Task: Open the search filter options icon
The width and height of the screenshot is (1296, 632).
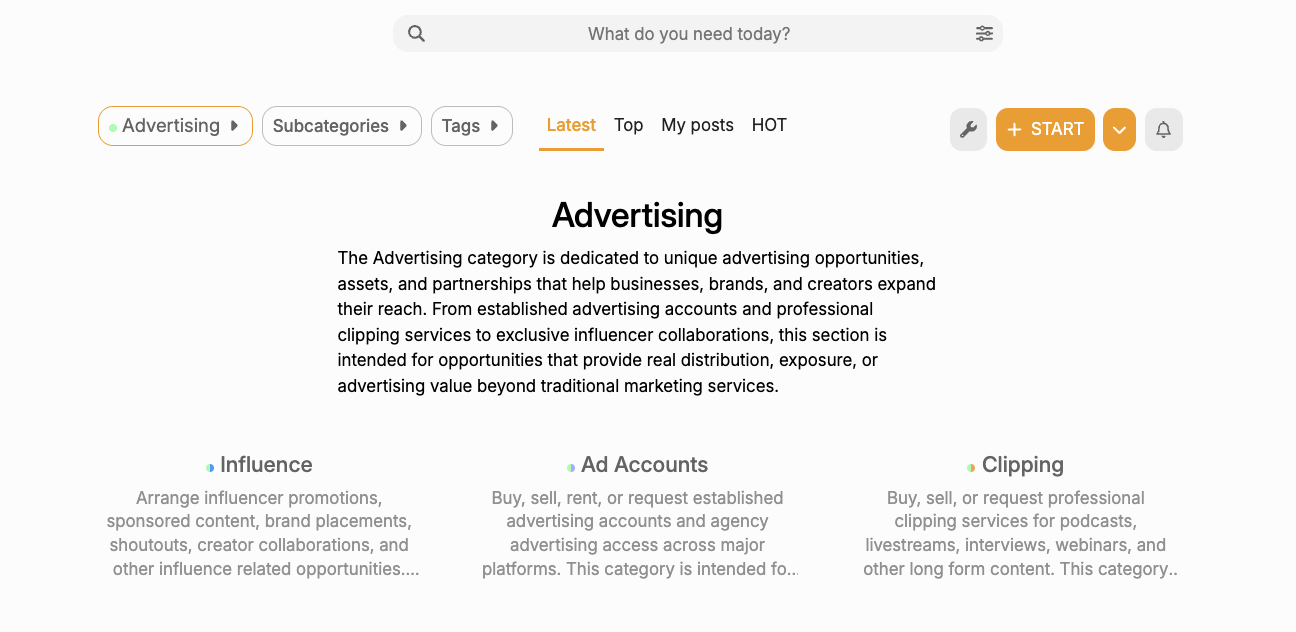Action: pos(985,34)
